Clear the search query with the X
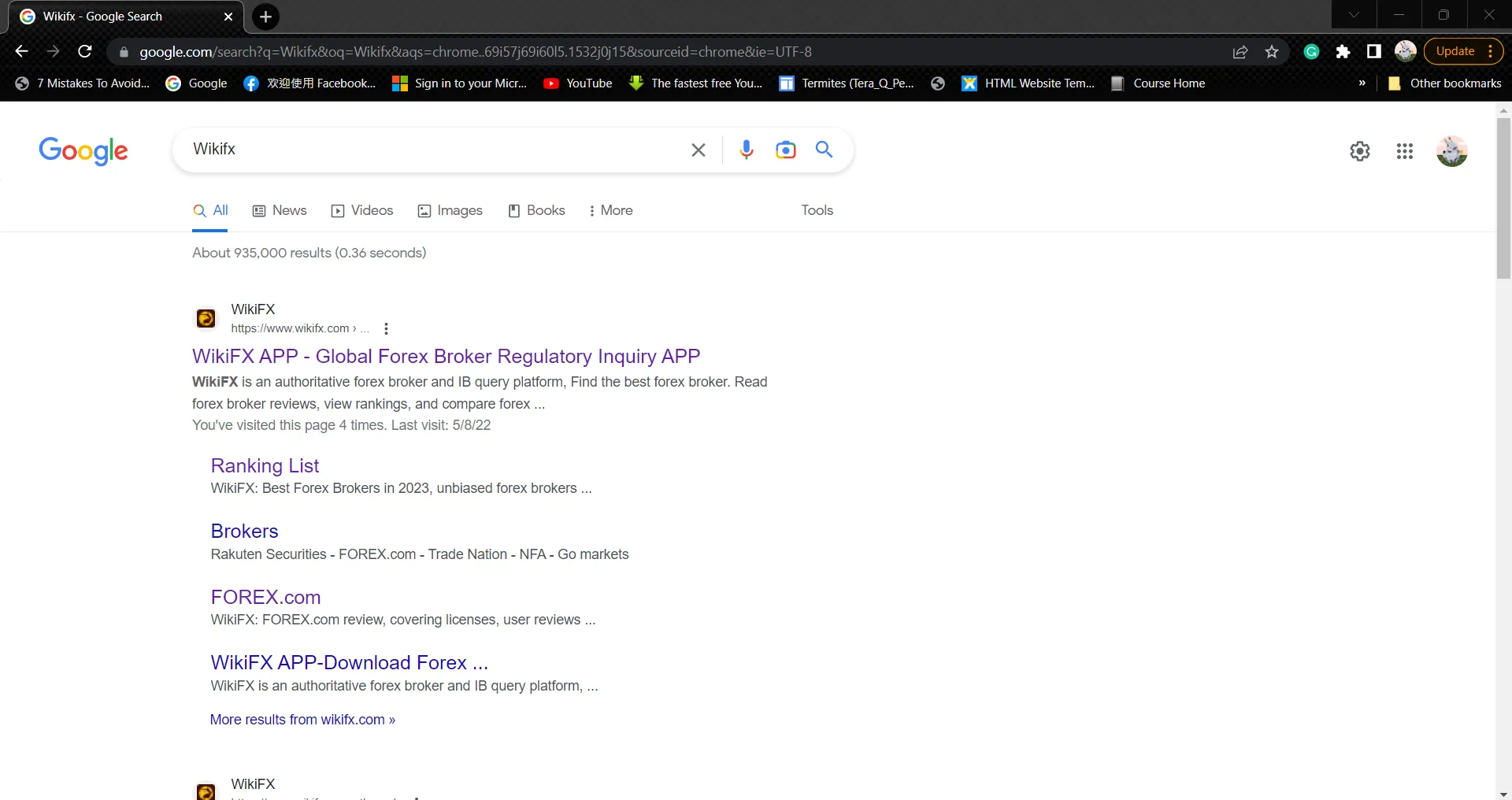 tap(699, 150)
